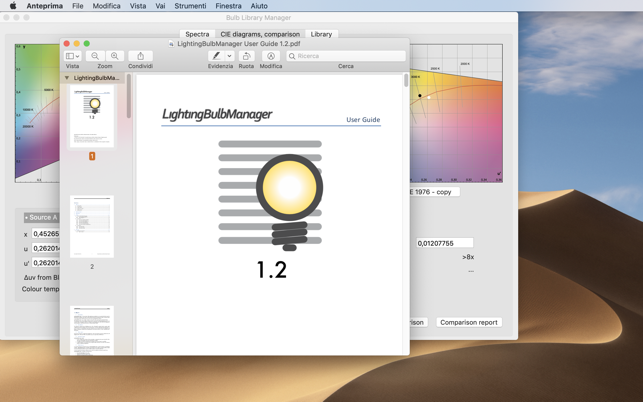Viewport: 643px width, 402px height.
Task: Zoom out of the PDF page
Action: click(95, 56)
